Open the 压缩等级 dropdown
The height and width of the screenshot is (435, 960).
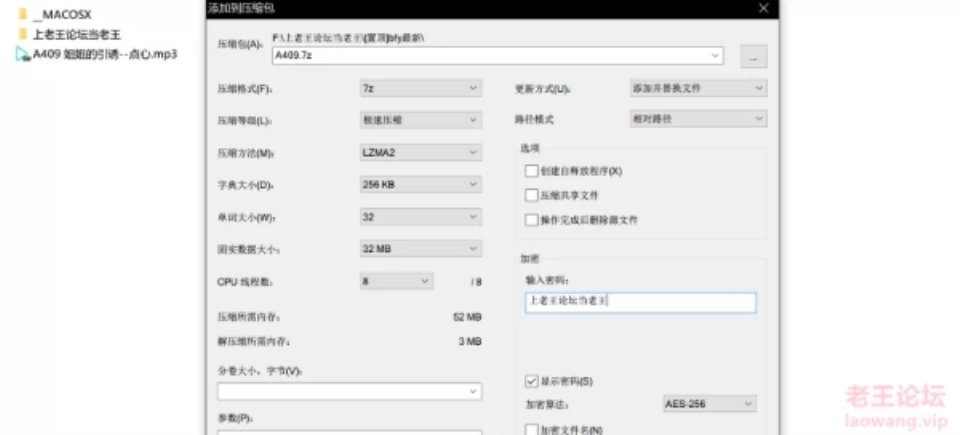click(421, 120)
